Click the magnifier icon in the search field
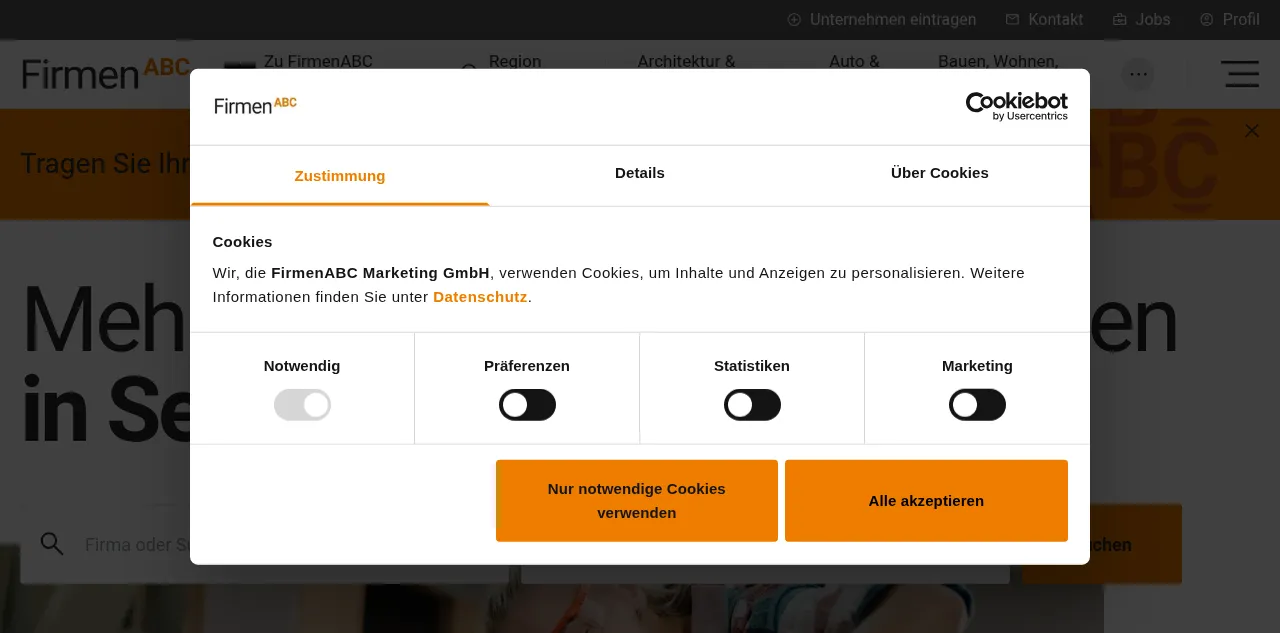Screen dimensions: 1280x633 click(x=52, y=544)
